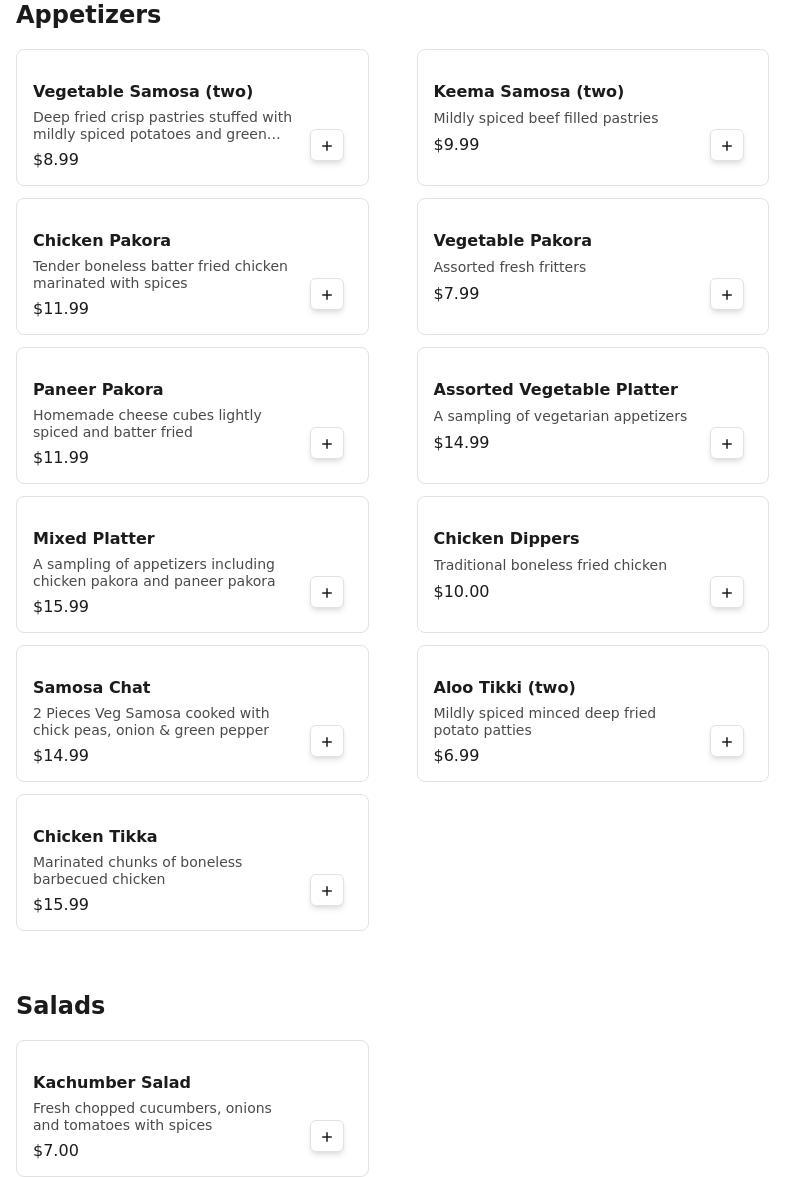
Task: Add Vegetable Pakora to cart
Action: [x=727, y=295]
